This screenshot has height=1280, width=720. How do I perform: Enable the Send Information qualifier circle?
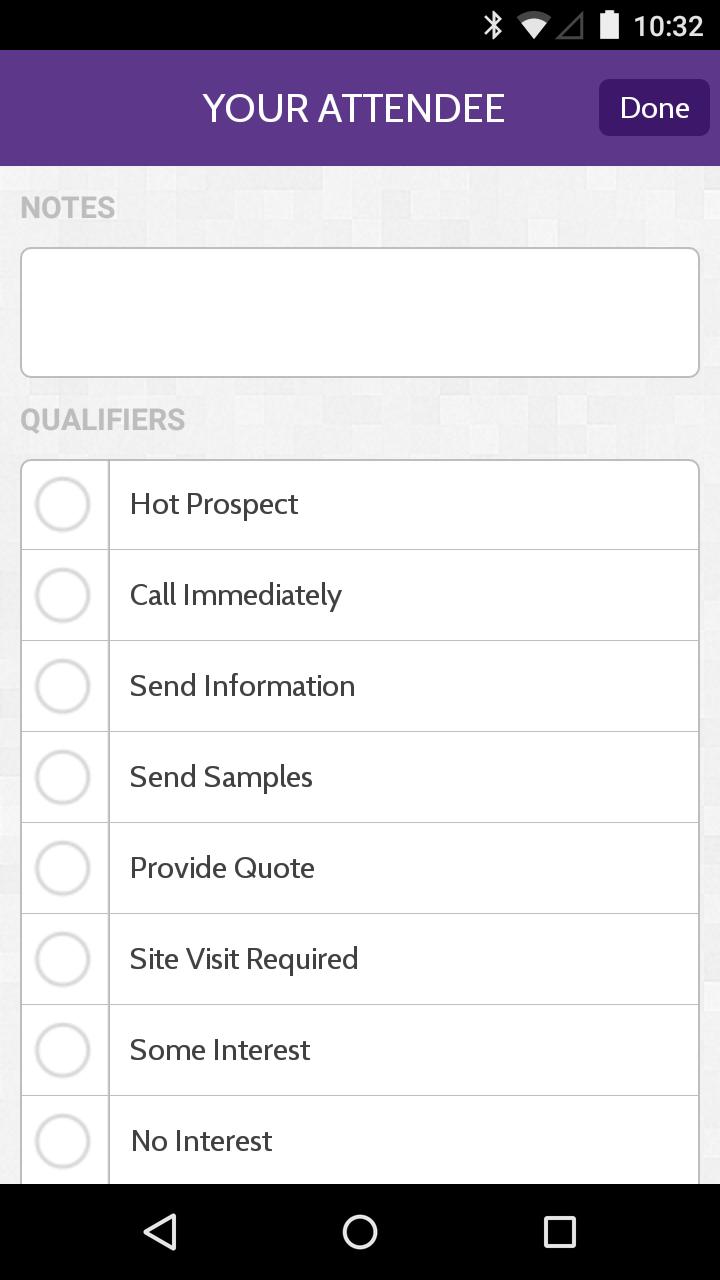pyautogui.click(x=63, y=686)
